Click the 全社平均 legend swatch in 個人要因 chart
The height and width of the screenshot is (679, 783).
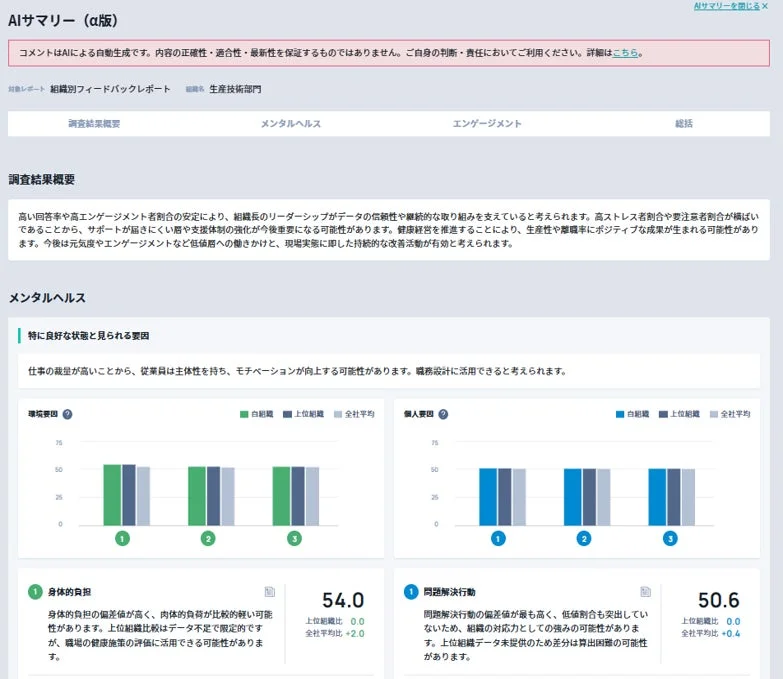click(x=714, y=414)
